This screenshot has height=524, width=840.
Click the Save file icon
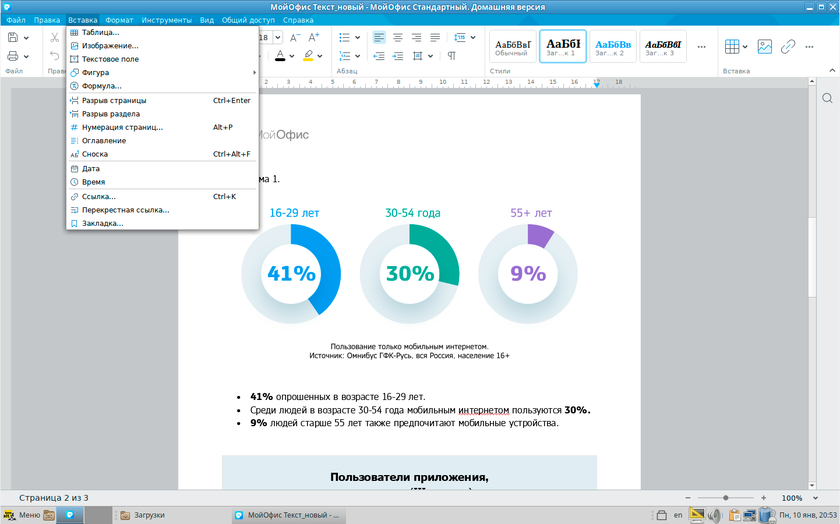13,38
